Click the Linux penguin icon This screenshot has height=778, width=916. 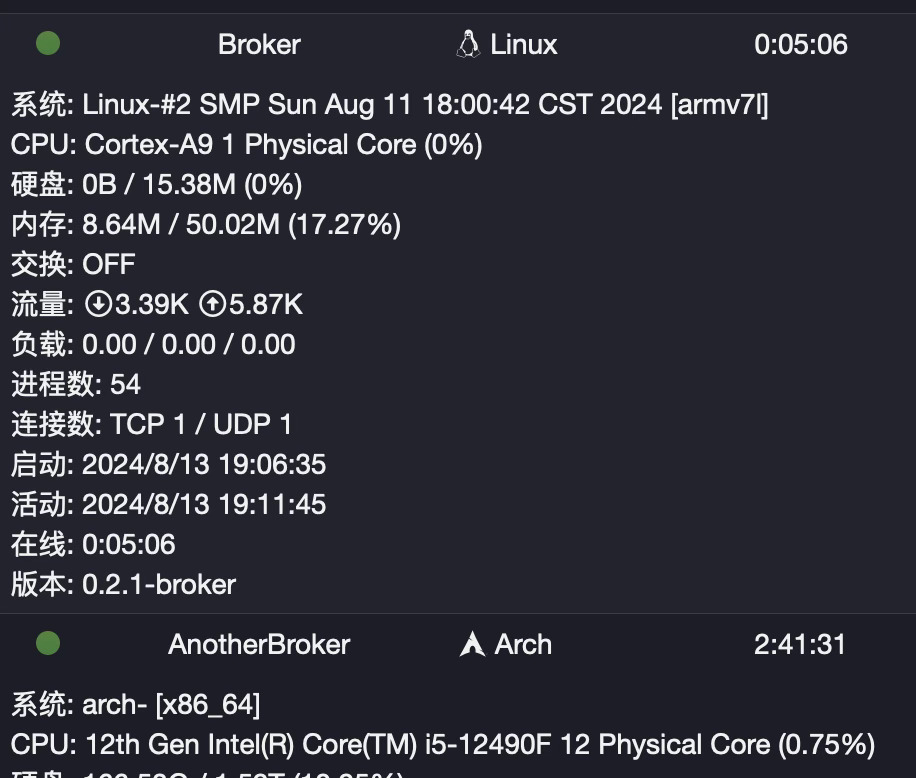[469, 44]
